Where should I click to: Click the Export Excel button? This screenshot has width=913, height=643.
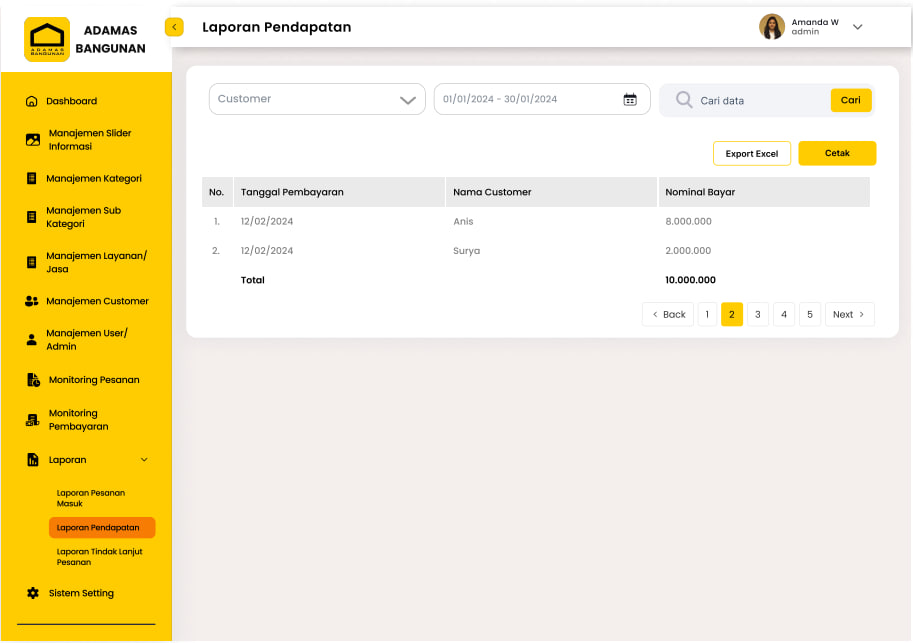click(752, 154)
